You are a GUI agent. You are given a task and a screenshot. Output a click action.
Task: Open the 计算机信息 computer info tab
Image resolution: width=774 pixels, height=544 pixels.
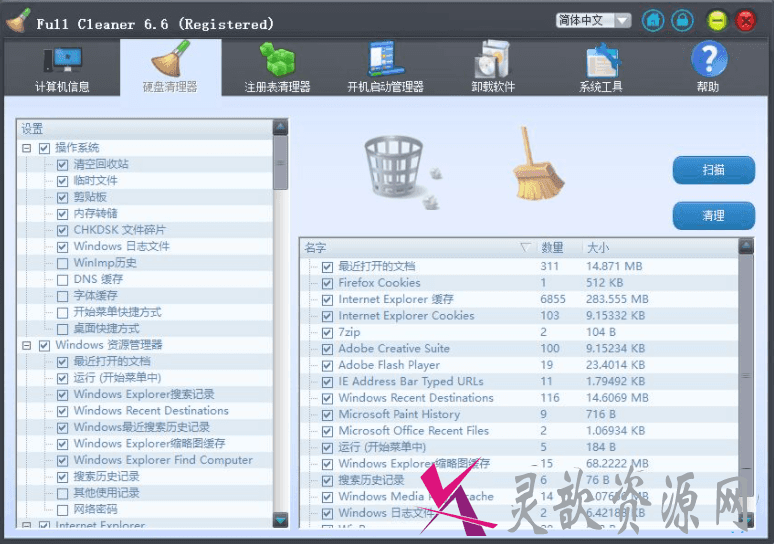[x=62, y=68]
